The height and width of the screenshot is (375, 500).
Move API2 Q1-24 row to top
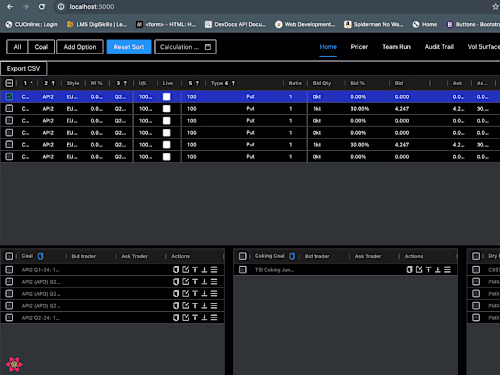195,270
